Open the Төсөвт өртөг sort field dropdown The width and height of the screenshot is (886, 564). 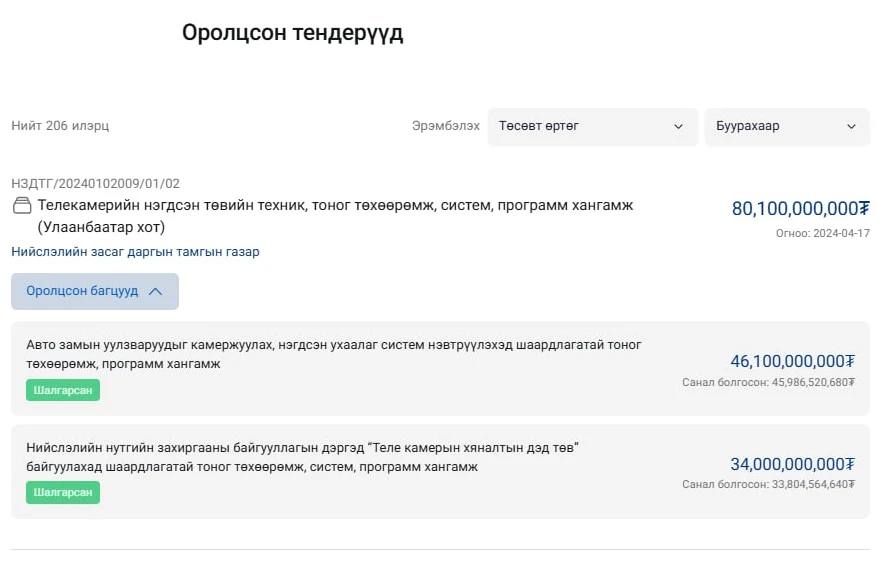pyautogui.click(x=590, y=127)
